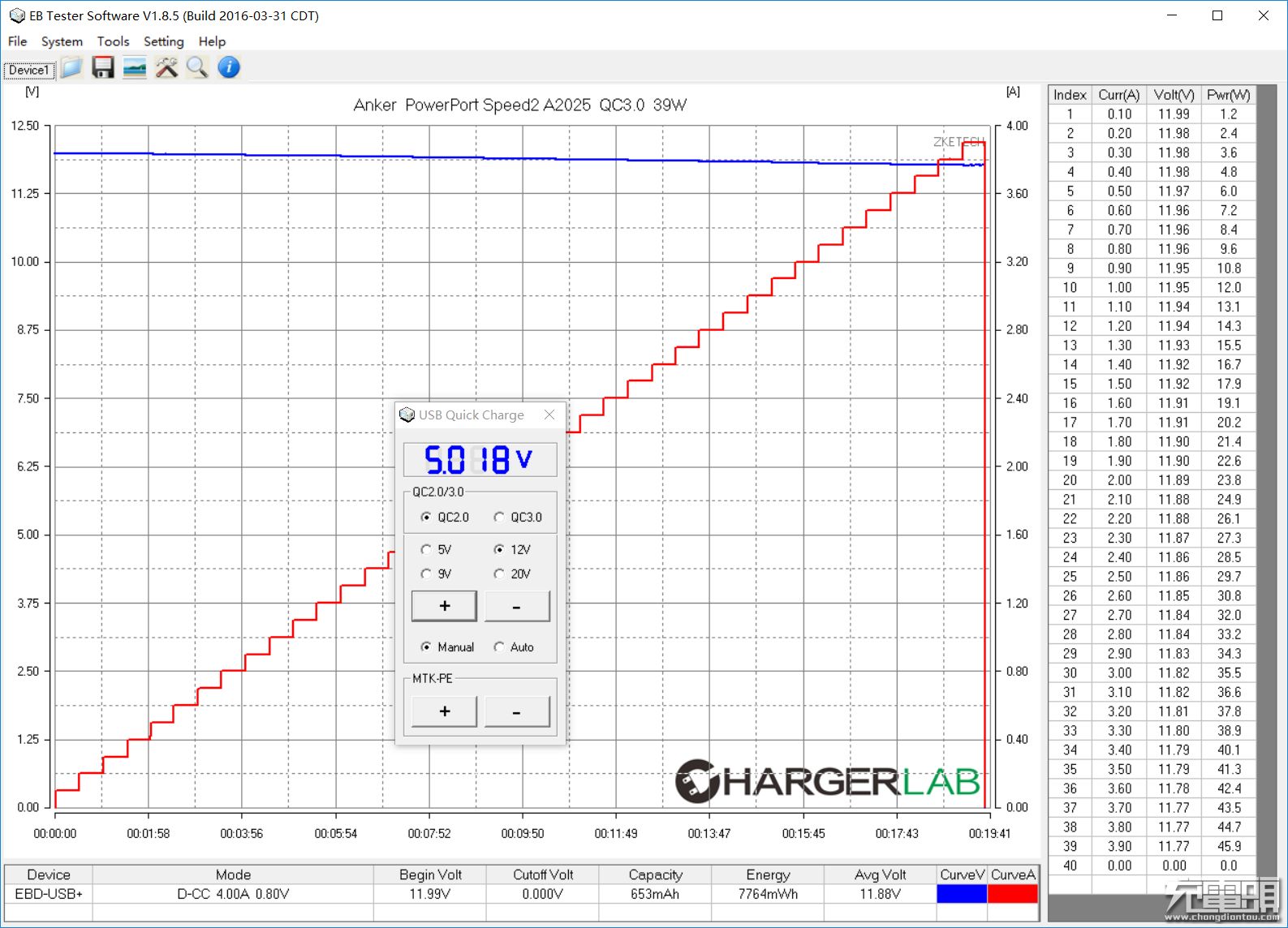Click the 45.9 power cell
The width and height of the screenshot is (1288, 928).
point(1229,846)
